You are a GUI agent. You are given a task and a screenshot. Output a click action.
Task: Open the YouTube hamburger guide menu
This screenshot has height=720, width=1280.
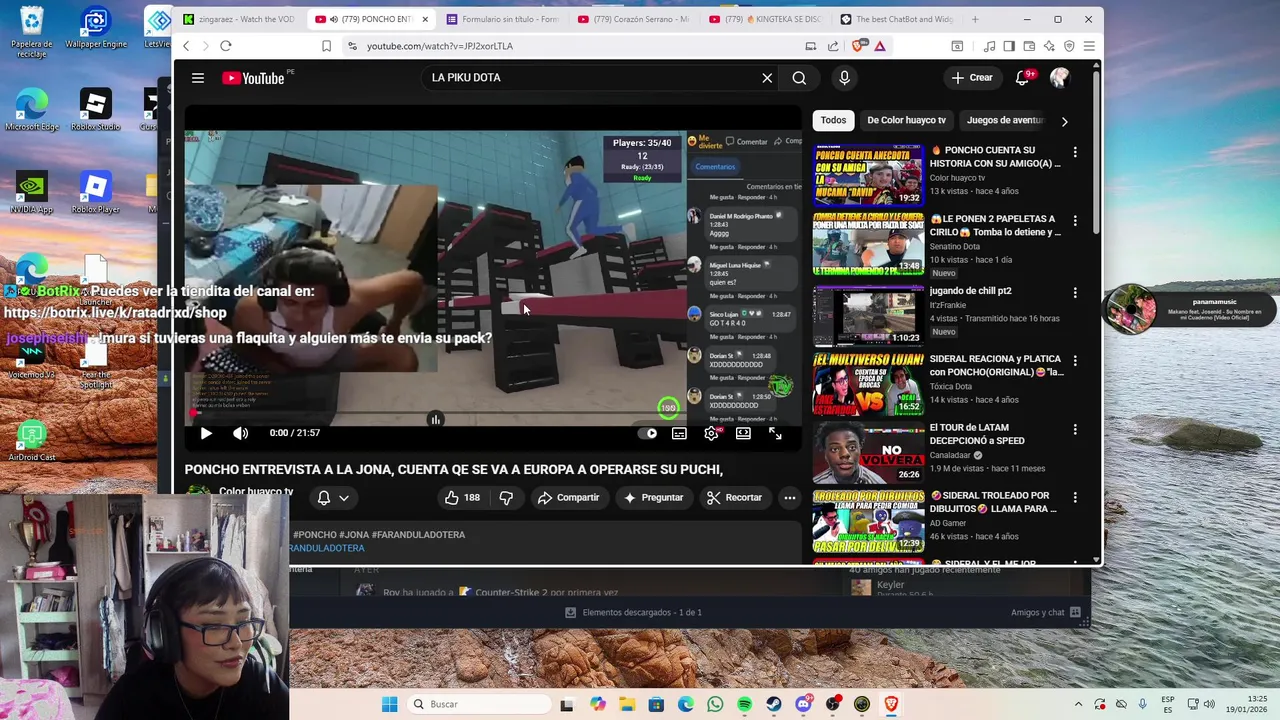[x=198, y=78]
